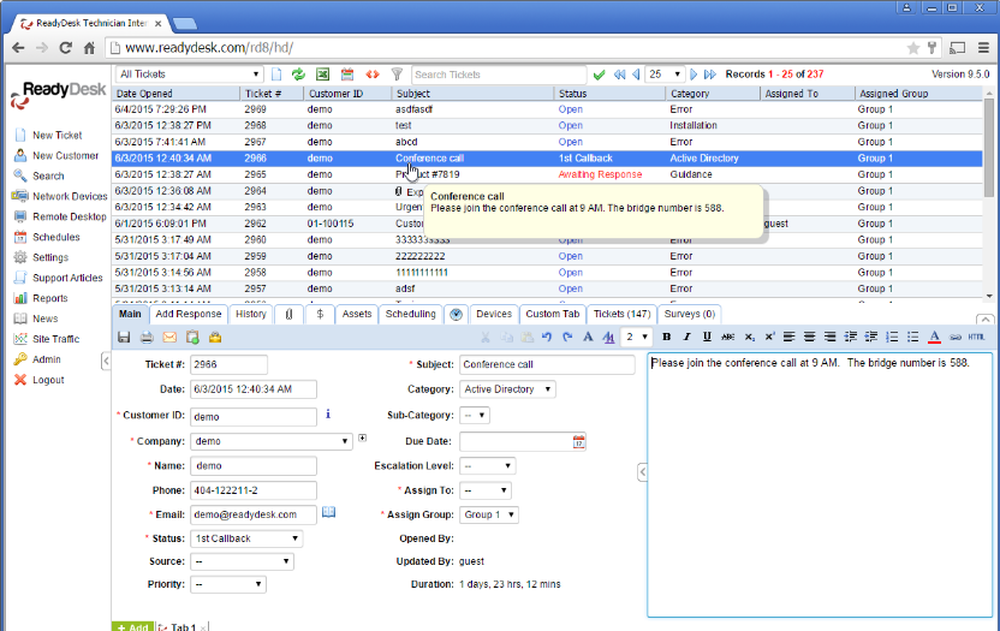Open Network Devices in sidebar
1000x631 pixels.
coord(70,197)
